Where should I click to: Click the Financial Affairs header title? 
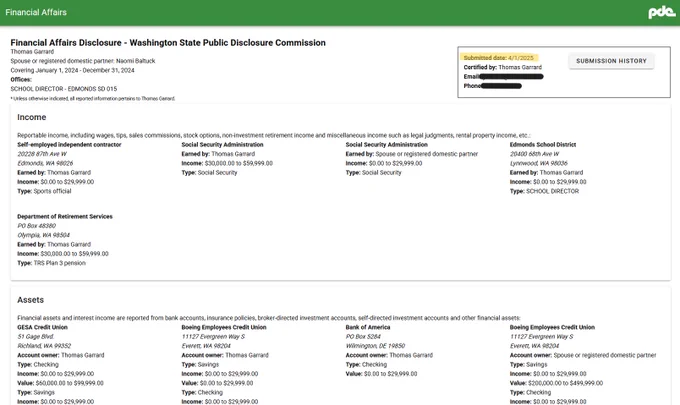coord(36,12)
